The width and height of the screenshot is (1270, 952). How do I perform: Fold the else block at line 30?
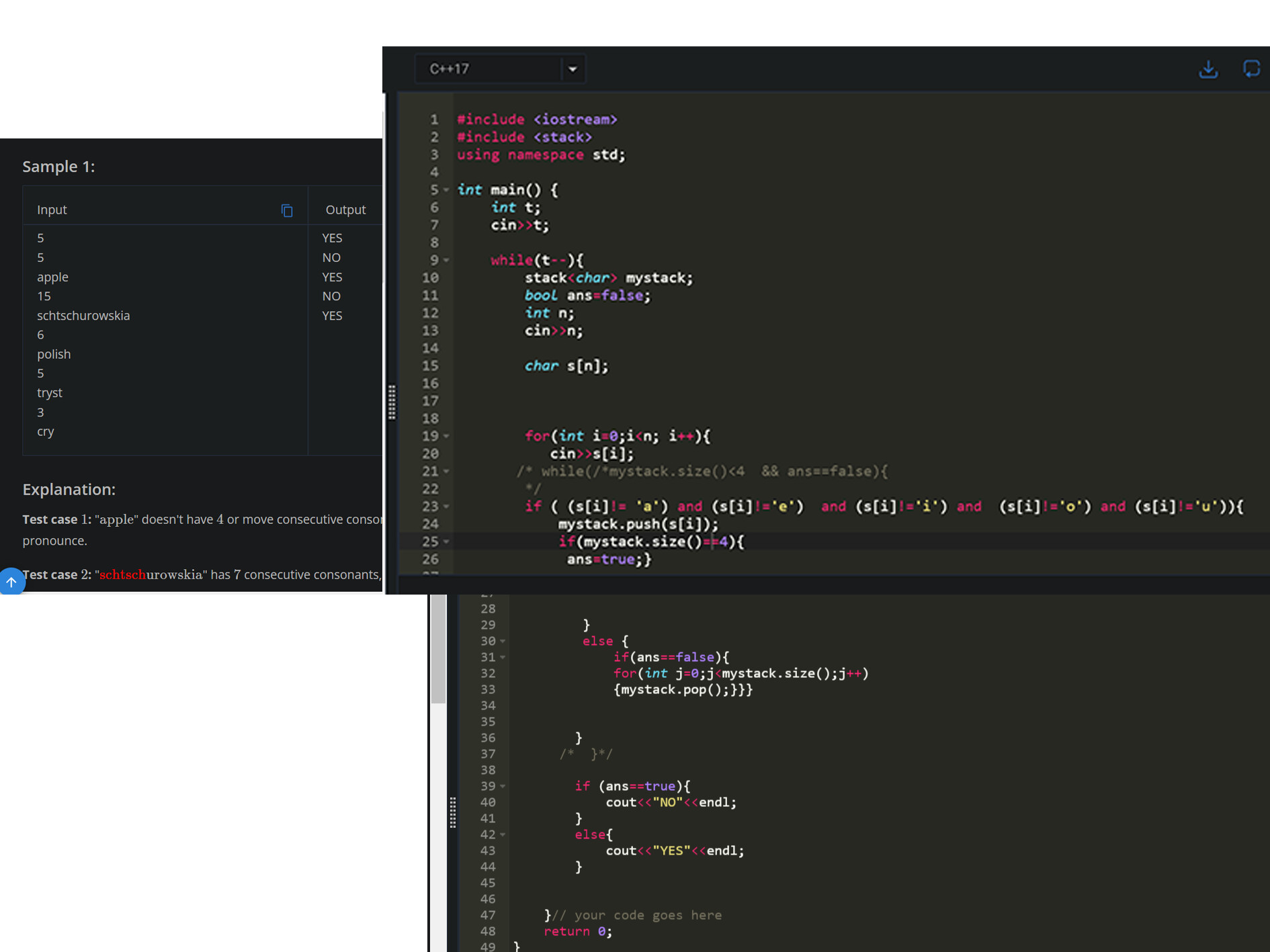(503, 641)
